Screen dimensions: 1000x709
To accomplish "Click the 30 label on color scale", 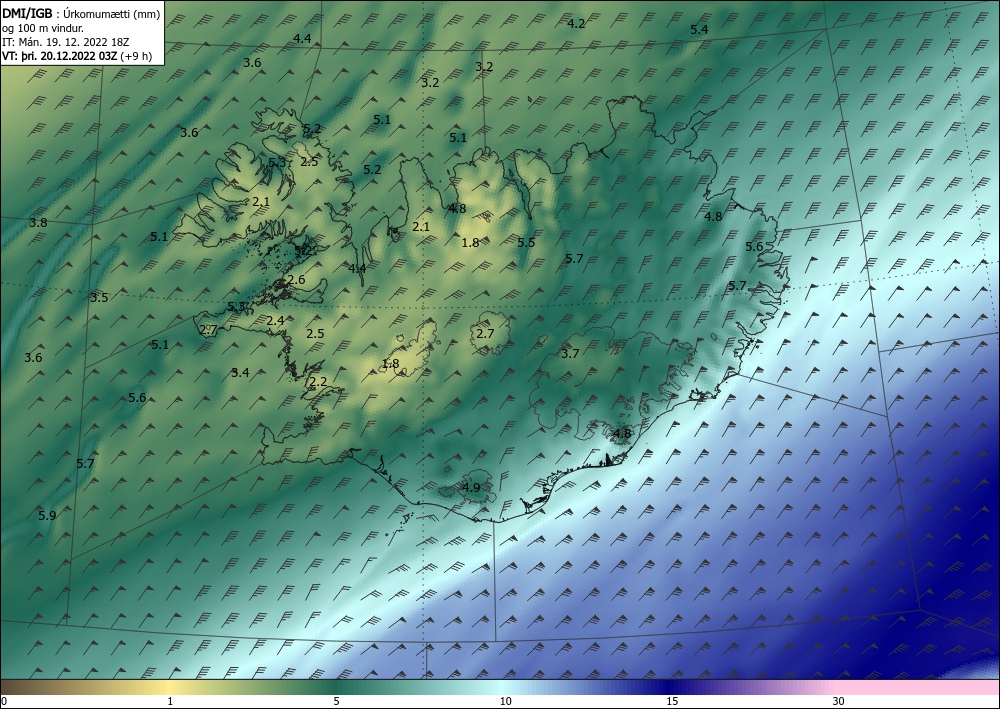I will click(x=839, y=701).
